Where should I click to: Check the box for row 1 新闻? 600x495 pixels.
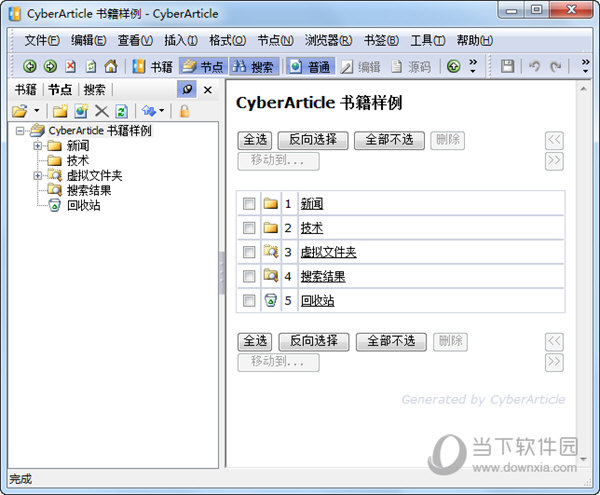(x=249, y=204)
